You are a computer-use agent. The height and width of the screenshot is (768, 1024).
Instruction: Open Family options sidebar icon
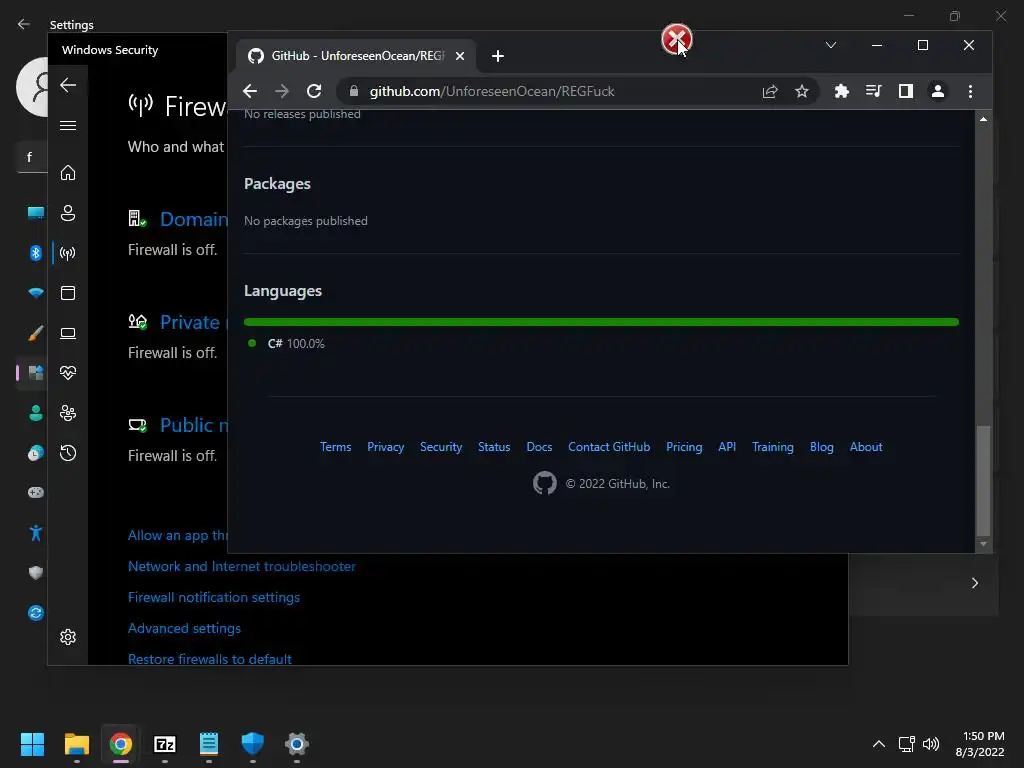click(x=68, y=413)
